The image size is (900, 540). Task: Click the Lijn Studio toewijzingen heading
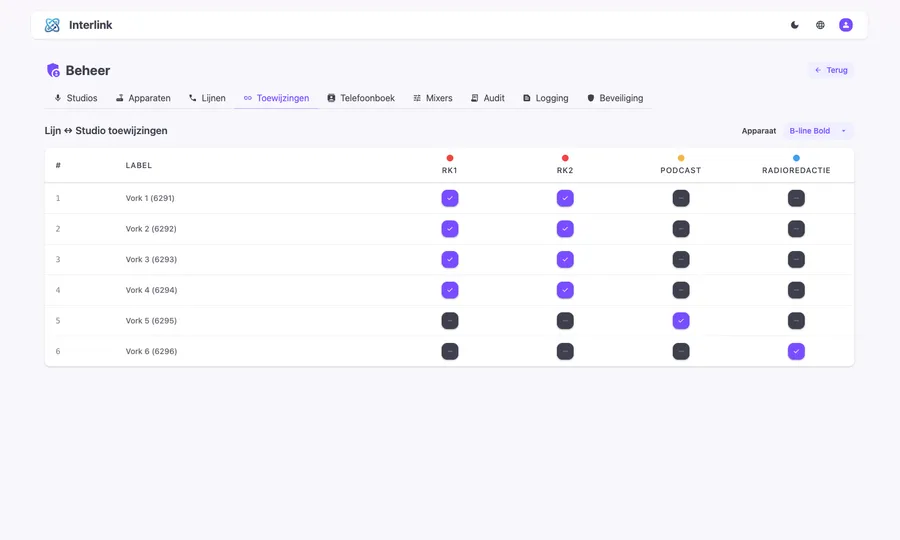[x=106, y=131]
